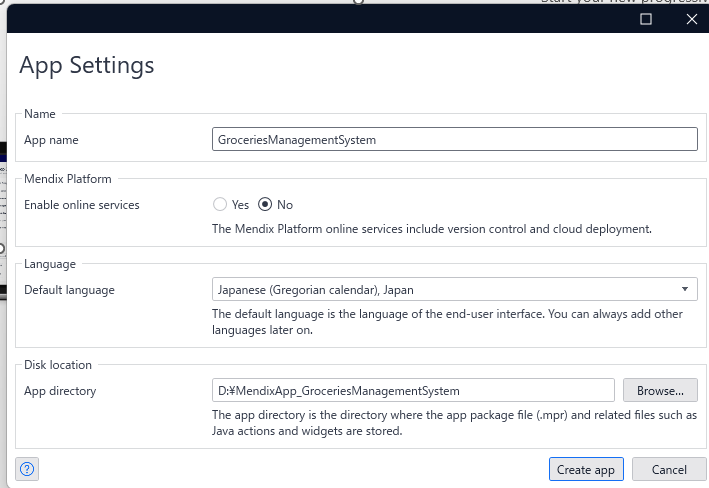This screenshot has height=488, width=709.
Task: Maximize the App Settings dialog window
Action: point(646,19)
